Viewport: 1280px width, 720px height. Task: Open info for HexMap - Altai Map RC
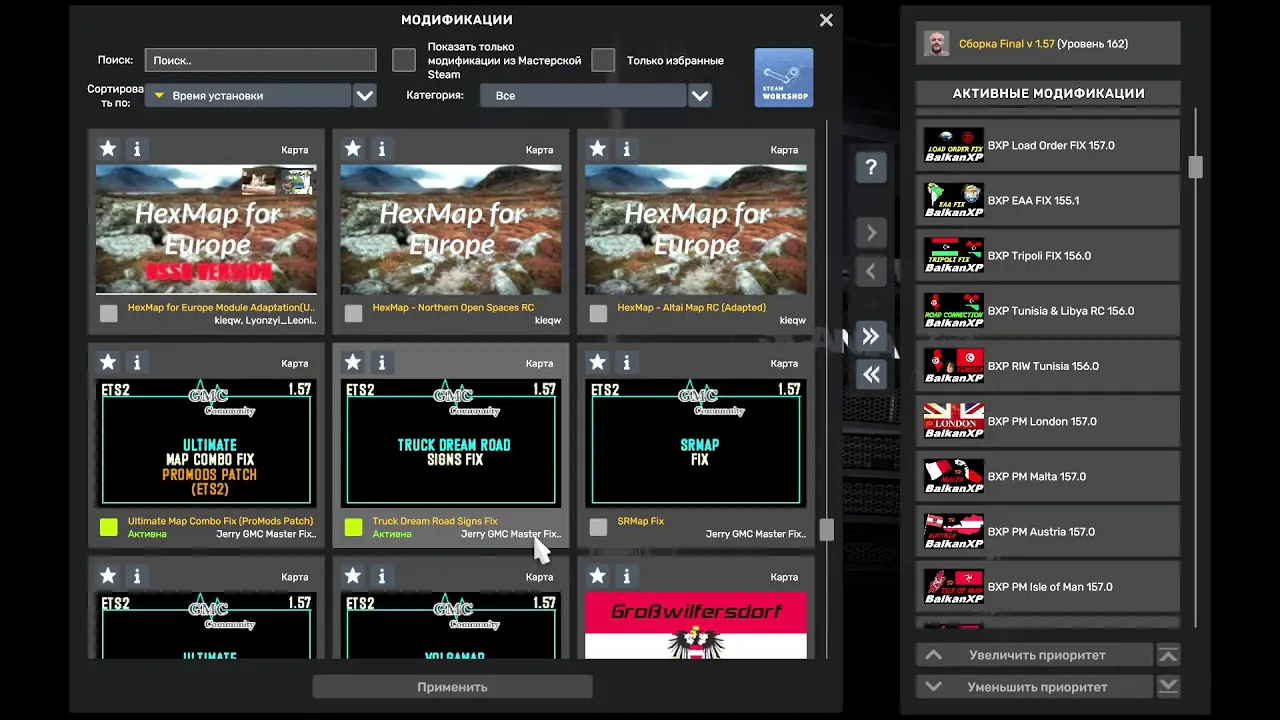point(626,149)
